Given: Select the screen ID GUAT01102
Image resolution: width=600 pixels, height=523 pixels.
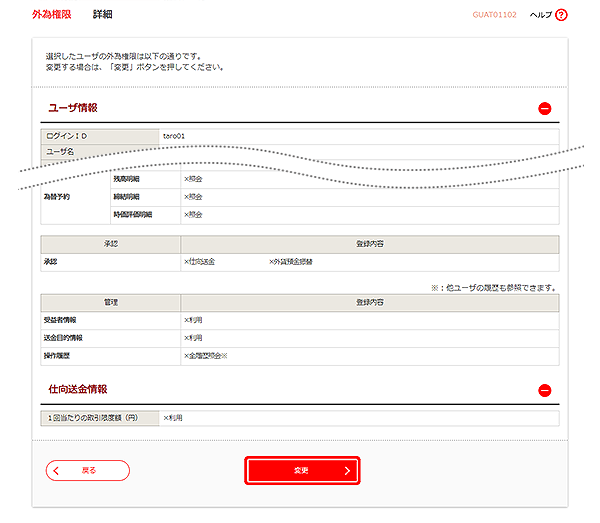Looking at the screenshot, I should 494,15.
